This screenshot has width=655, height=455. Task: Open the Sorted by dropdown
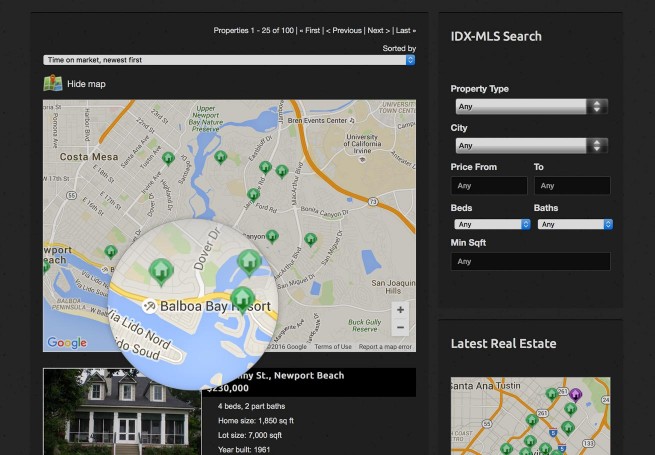(x=229, y=60)
